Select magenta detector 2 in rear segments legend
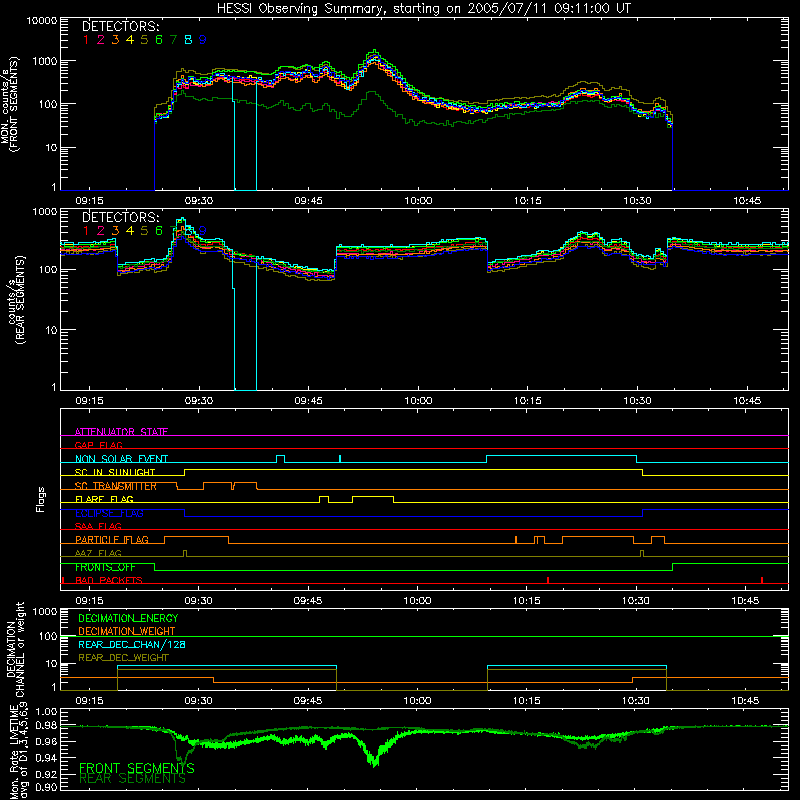Image resolution: width=800 pixels, height=800 pixels. tap(101, 231)
